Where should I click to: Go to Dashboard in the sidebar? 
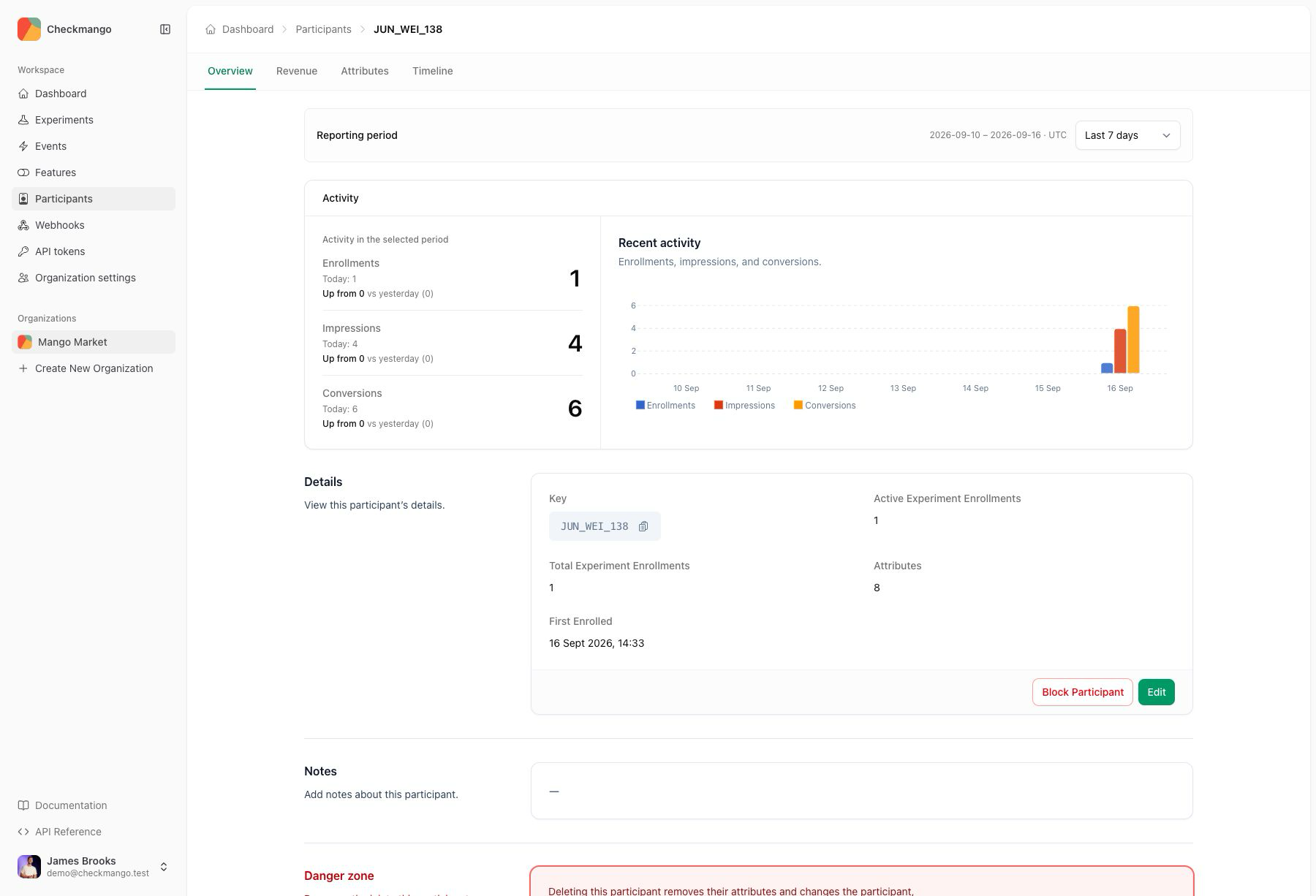click(94, 94)
